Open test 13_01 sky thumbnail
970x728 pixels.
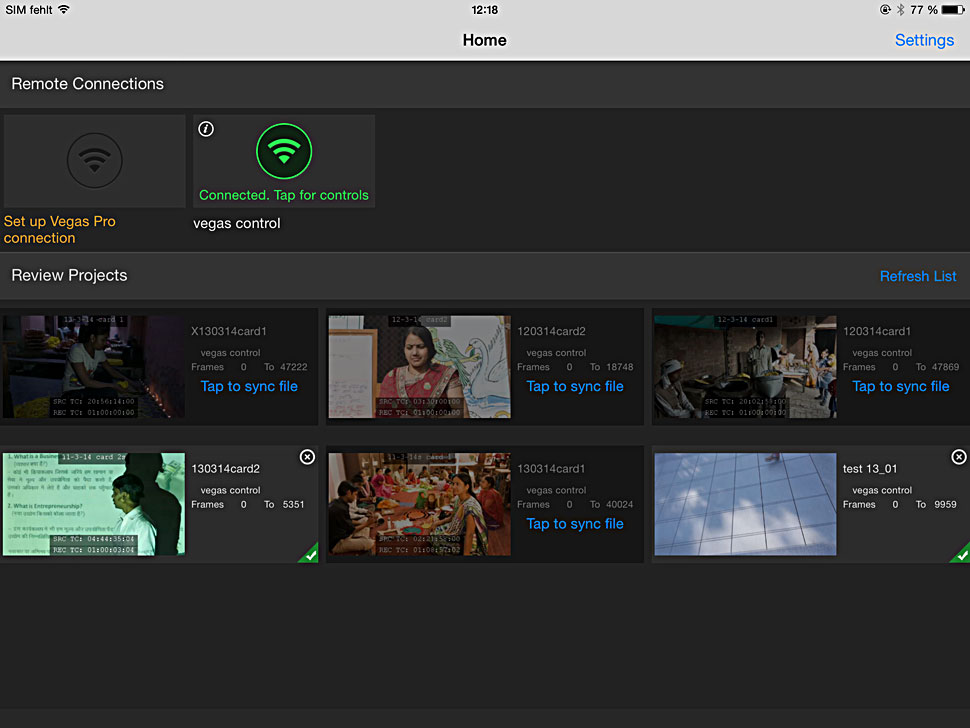click(745, 504)
